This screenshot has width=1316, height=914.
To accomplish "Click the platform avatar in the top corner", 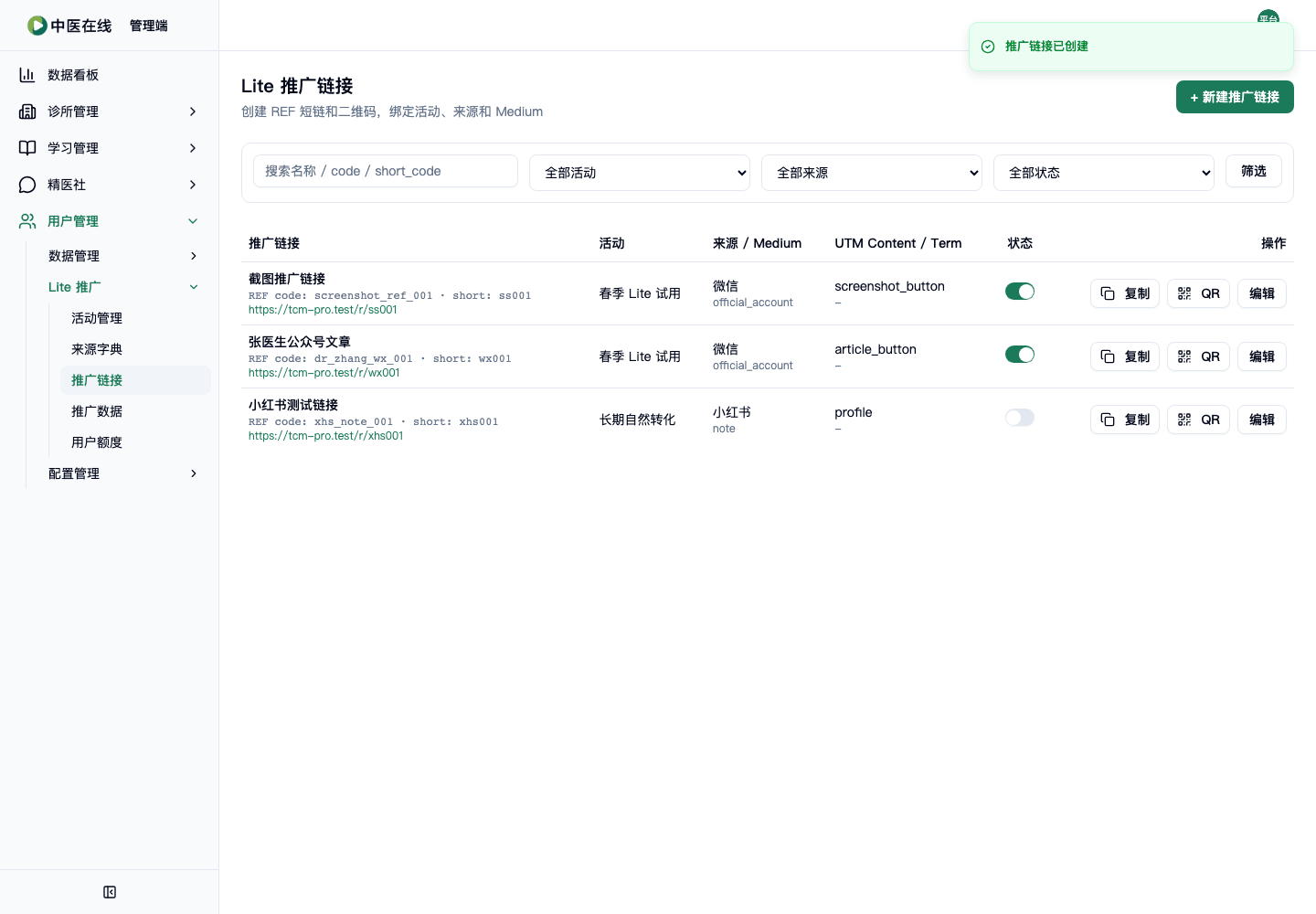I will (x=1268, y=18).
